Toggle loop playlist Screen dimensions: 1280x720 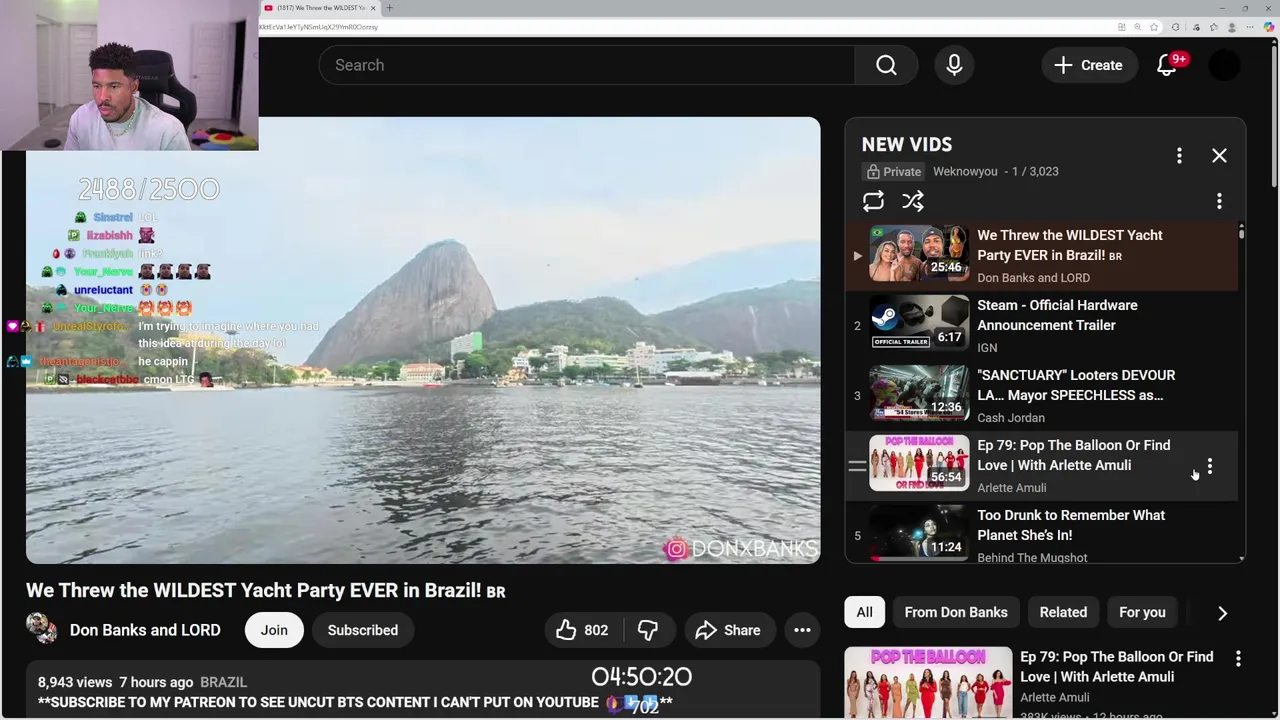point(873,201)
